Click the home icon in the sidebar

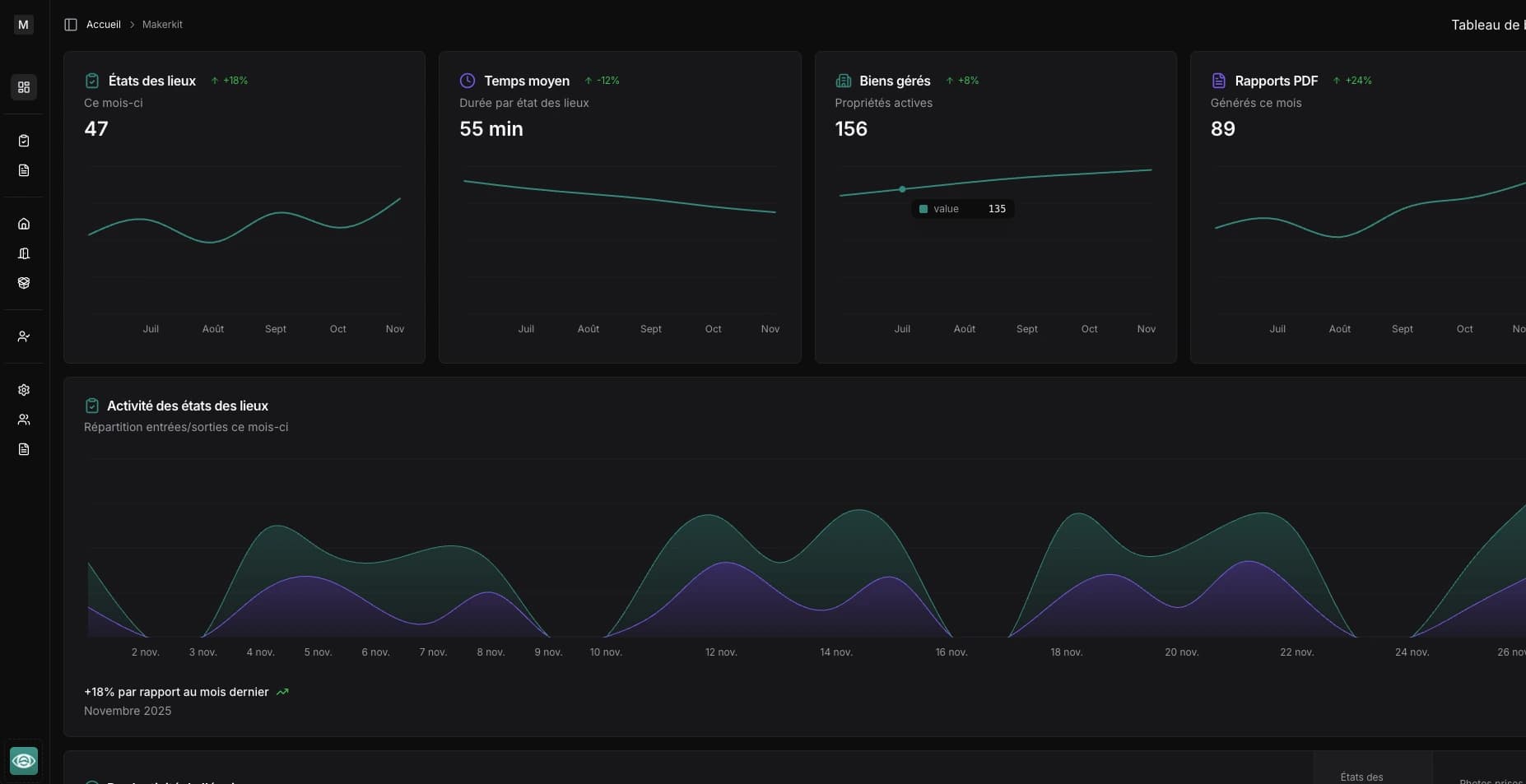[x=23, y=224]
